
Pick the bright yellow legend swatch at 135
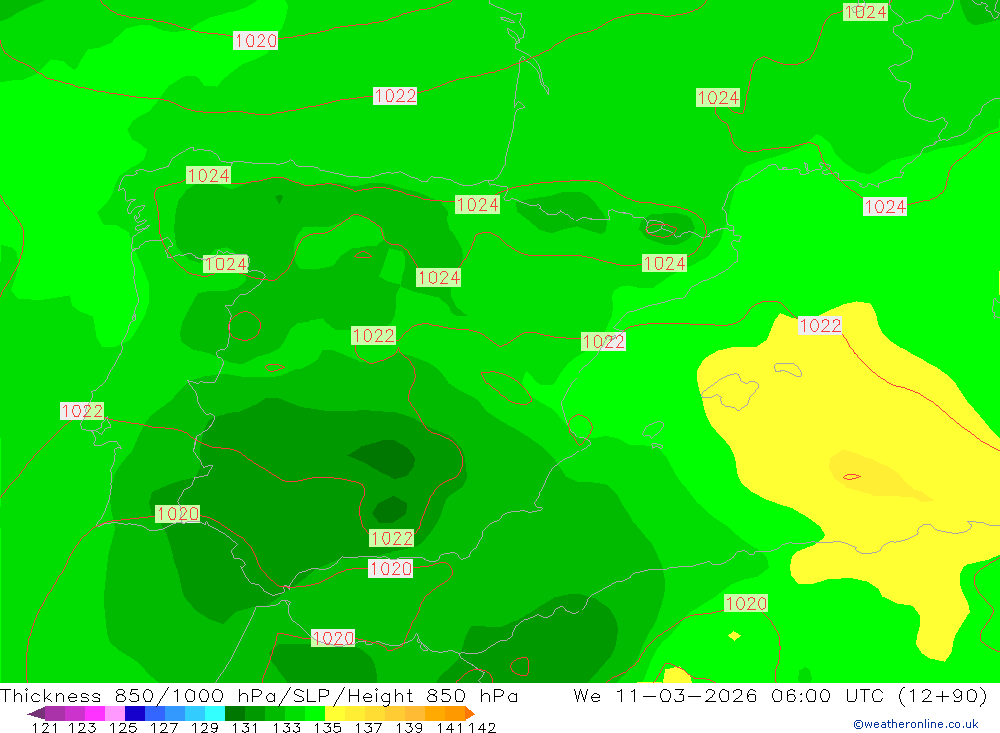[335, 713]
